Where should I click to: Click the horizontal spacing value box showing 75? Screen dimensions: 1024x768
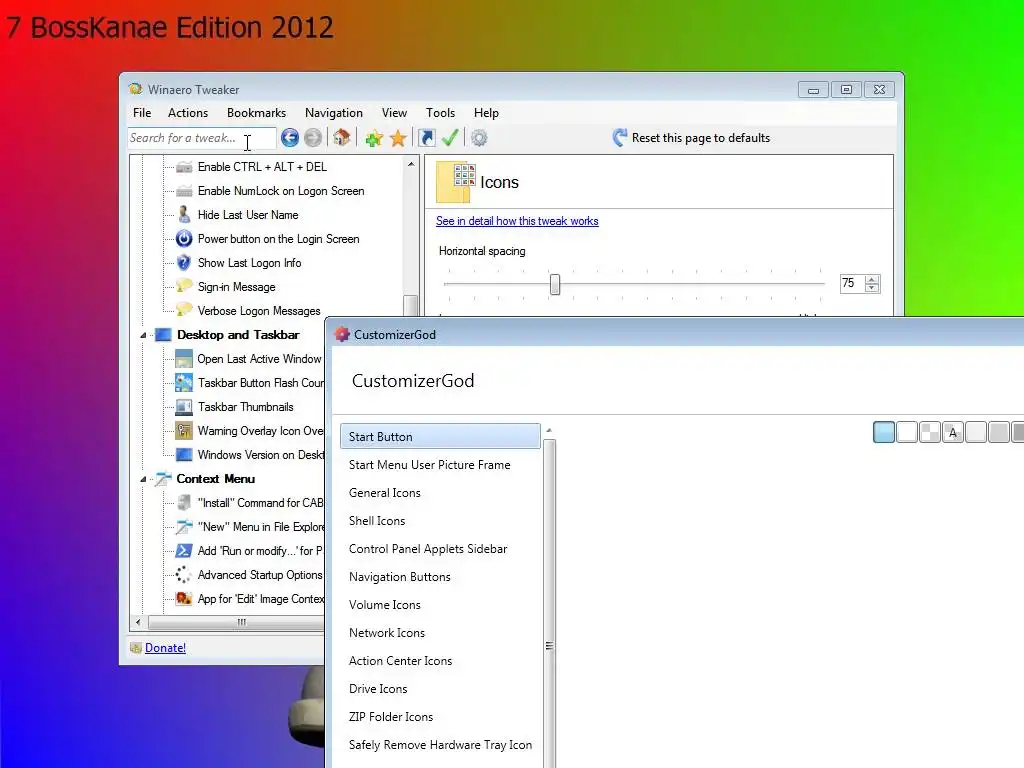(x=852, y=283)
